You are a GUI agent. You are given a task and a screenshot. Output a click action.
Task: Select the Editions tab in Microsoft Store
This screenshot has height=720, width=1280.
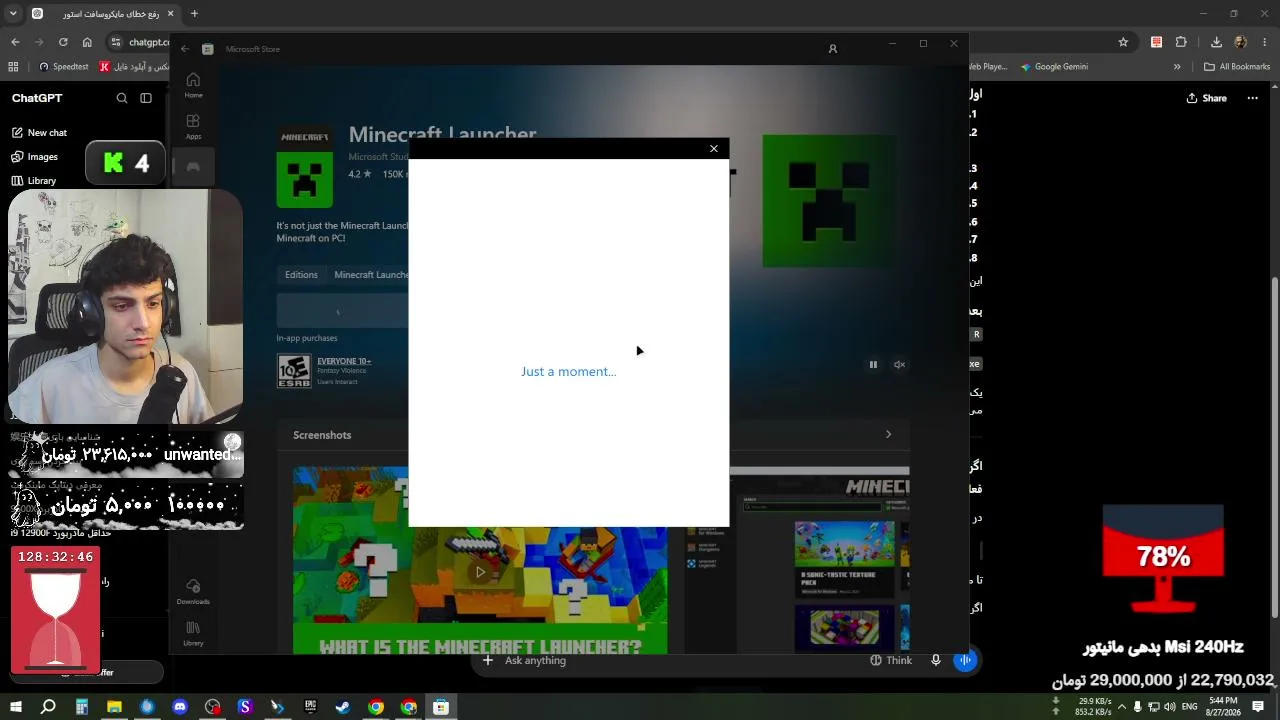[301, 275]
